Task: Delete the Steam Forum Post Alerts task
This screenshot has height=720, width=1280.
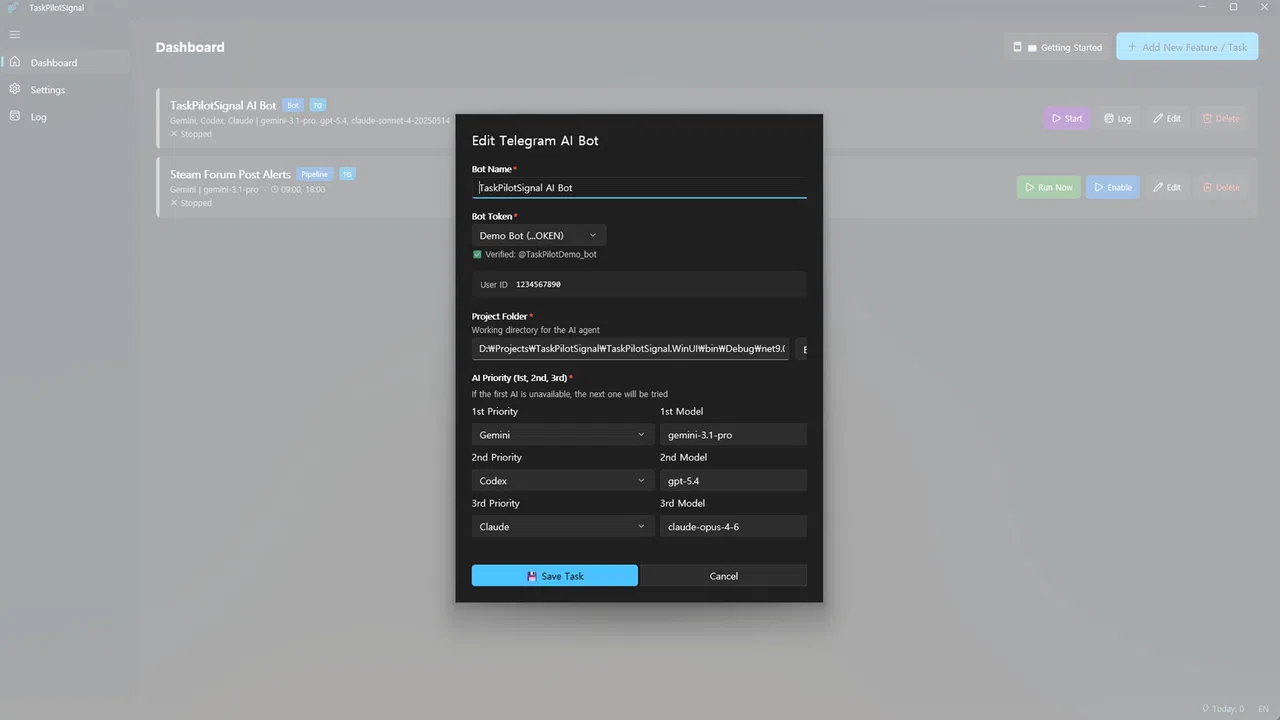Action: pyautogui.click(x=1221, y=187)
